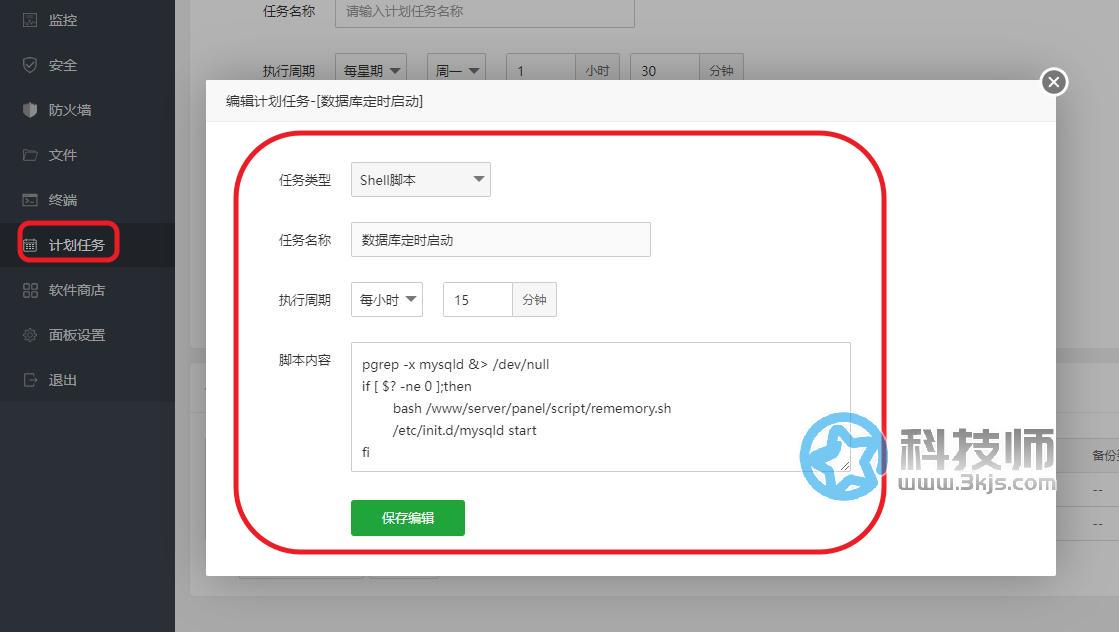
Task: Click the 脚本内容 script textarea
Action: pos(600,407)
